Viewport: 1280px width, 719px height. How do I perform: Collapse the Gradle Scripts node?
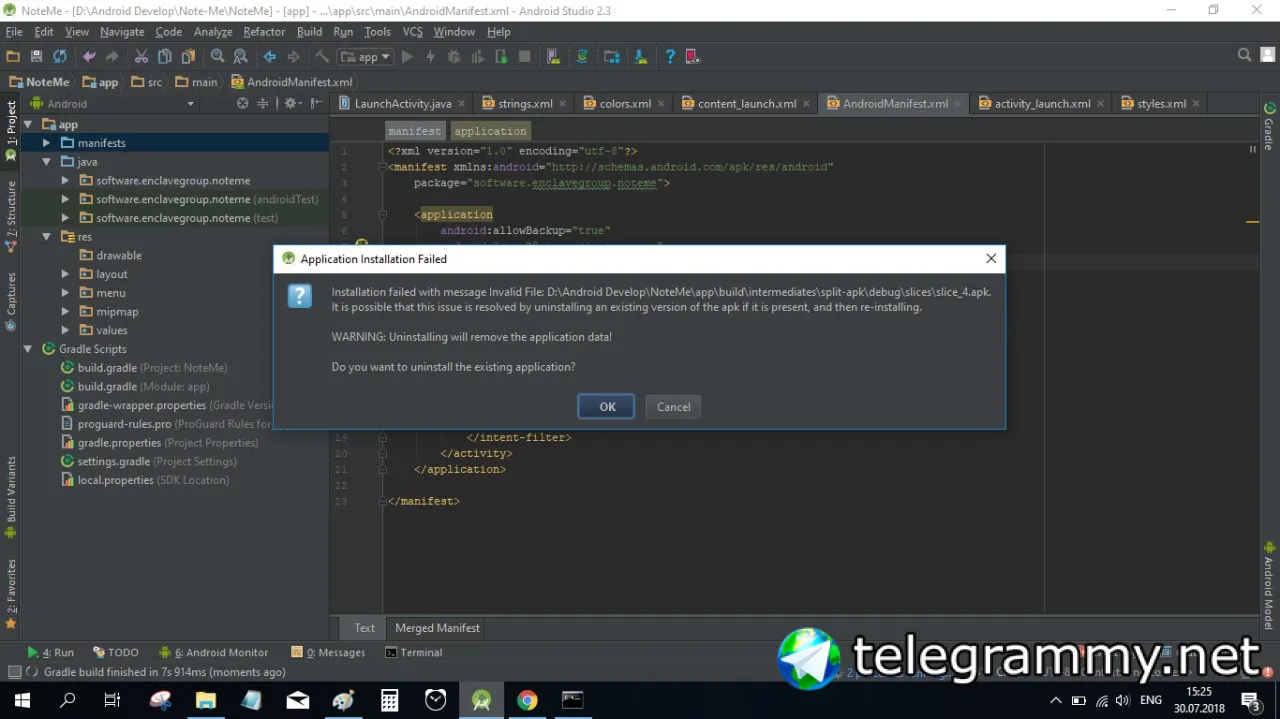pyautogui.click(x=28, y=349)
